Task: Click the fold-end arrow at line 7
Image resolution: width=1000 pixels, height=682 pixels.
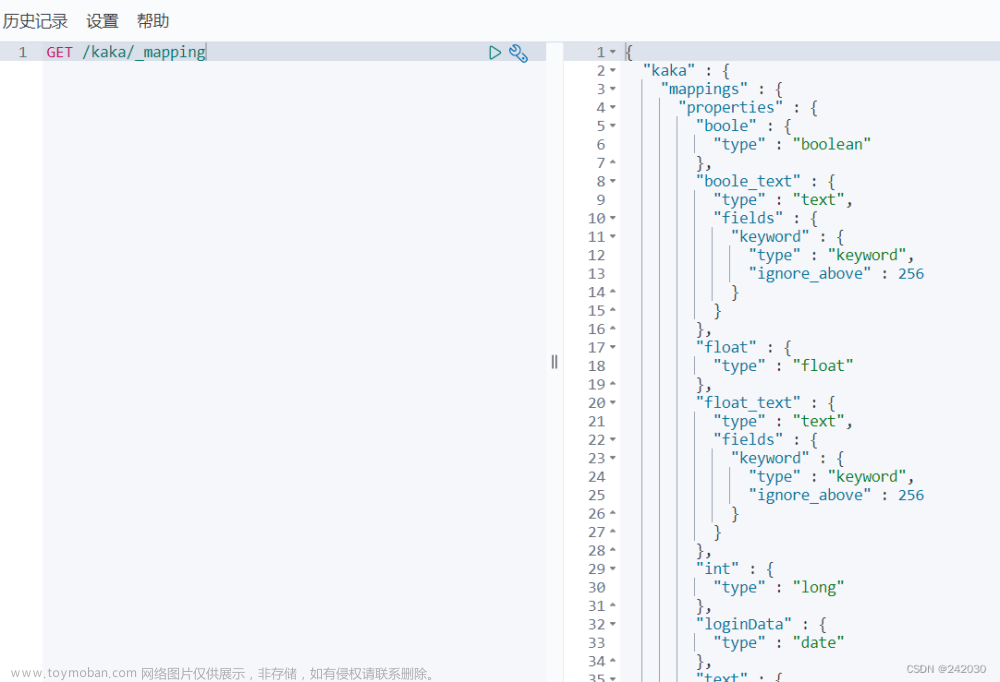Action: [613, 163]
